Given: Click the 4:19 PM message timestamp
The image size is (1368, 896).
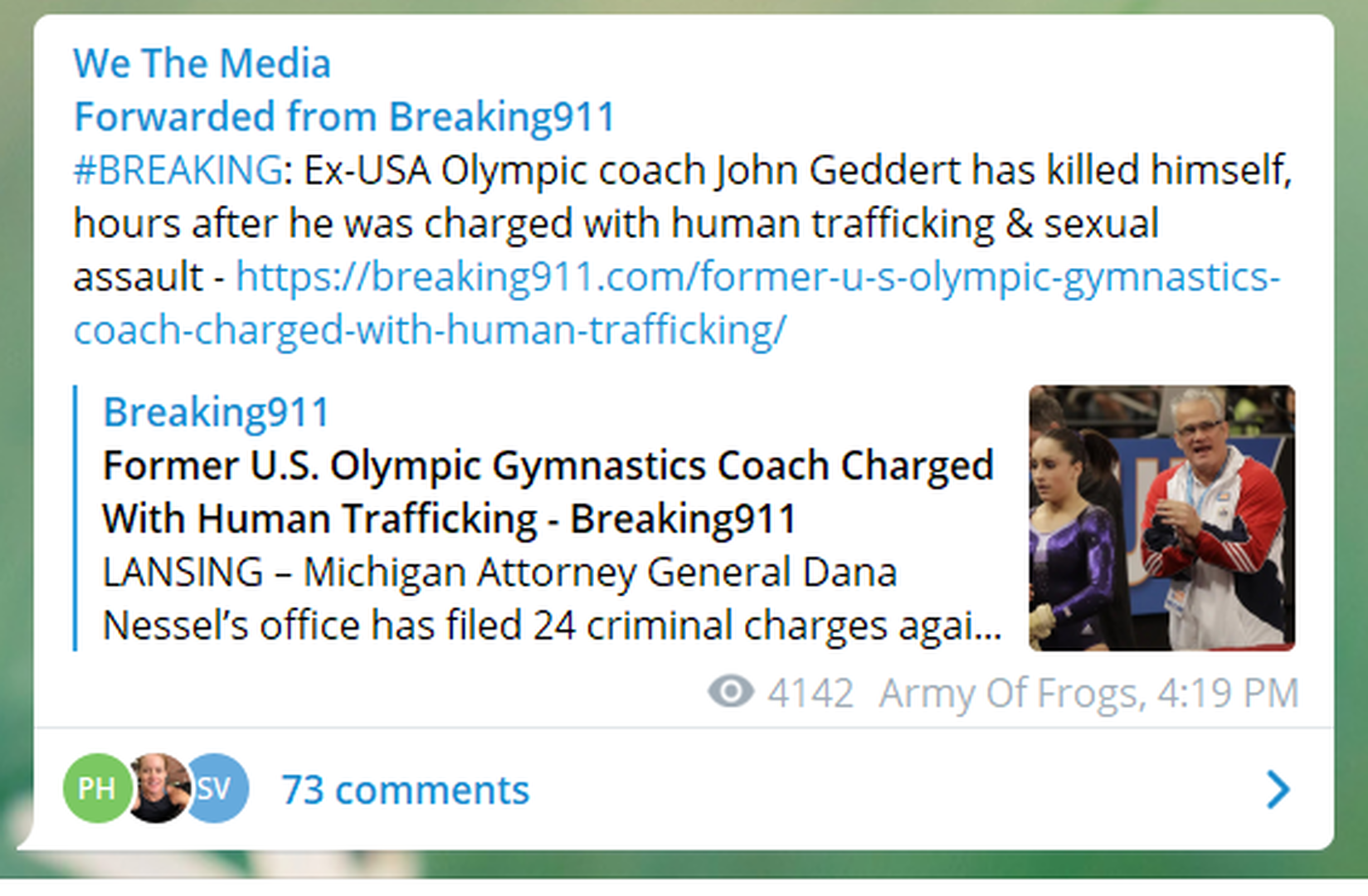Looking at the screenshot, I should tap(1228, 694).
